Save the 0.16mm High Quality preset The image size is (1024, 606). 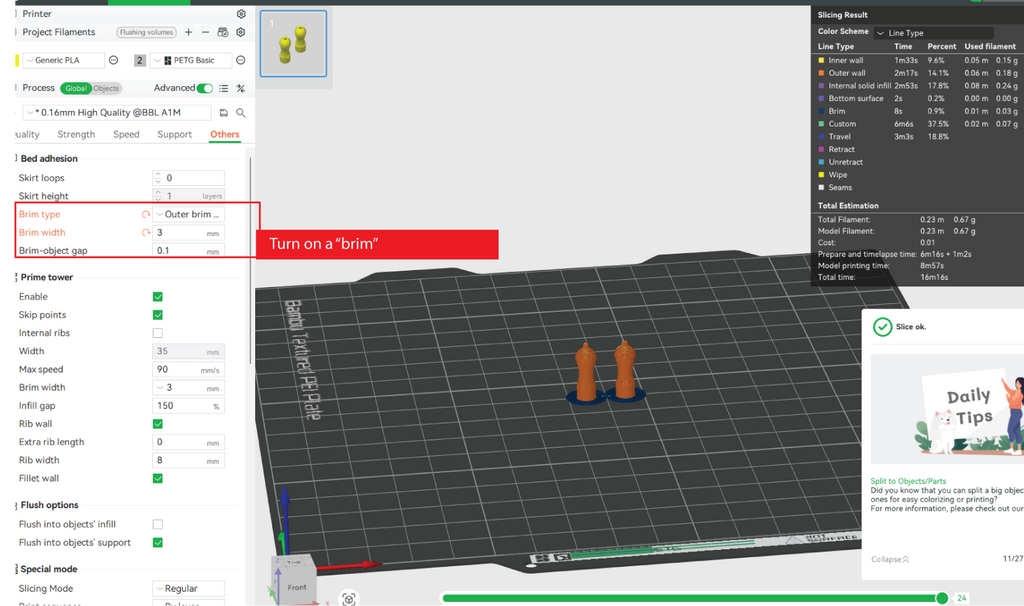click(x=223, y=112)
